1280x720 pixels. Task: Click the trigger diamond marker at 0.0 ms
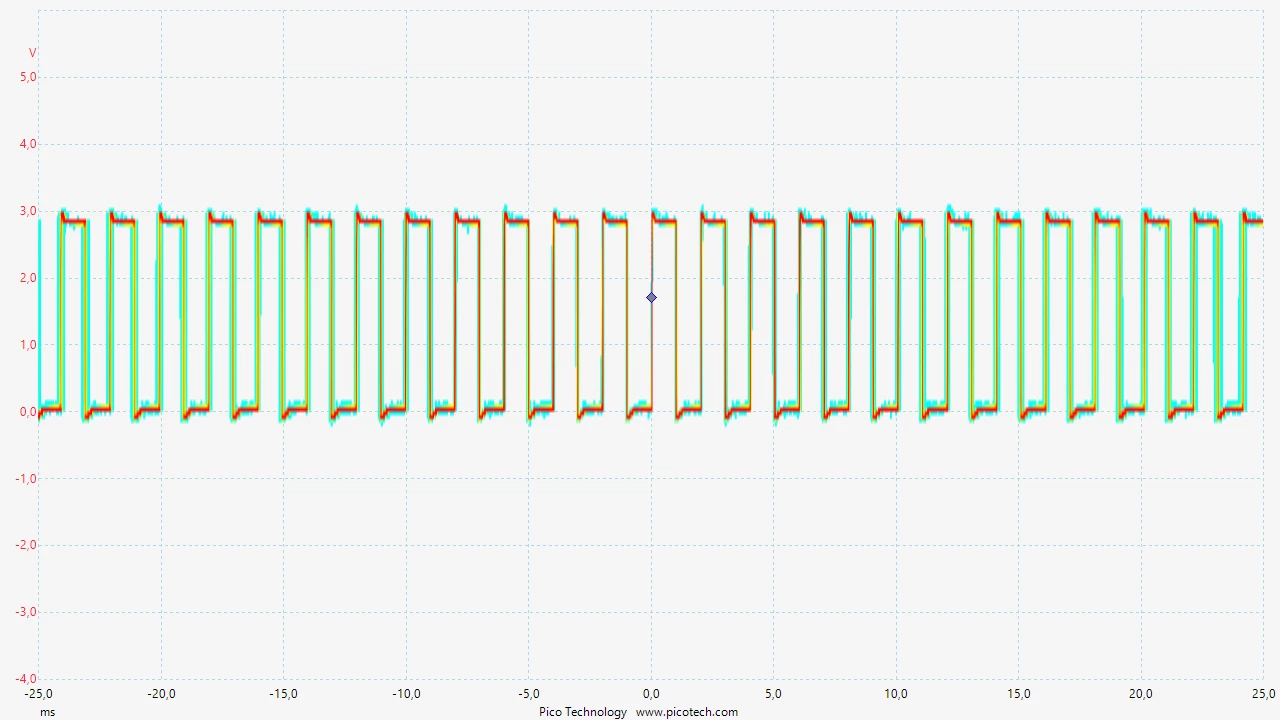[x=651, y=298]
